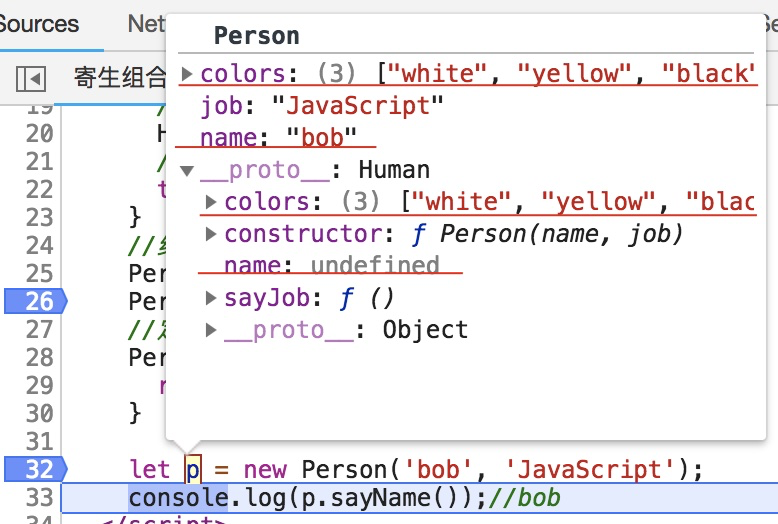Click line number 33 in gutter
The image size is (778, 524).
coord(39,497)
